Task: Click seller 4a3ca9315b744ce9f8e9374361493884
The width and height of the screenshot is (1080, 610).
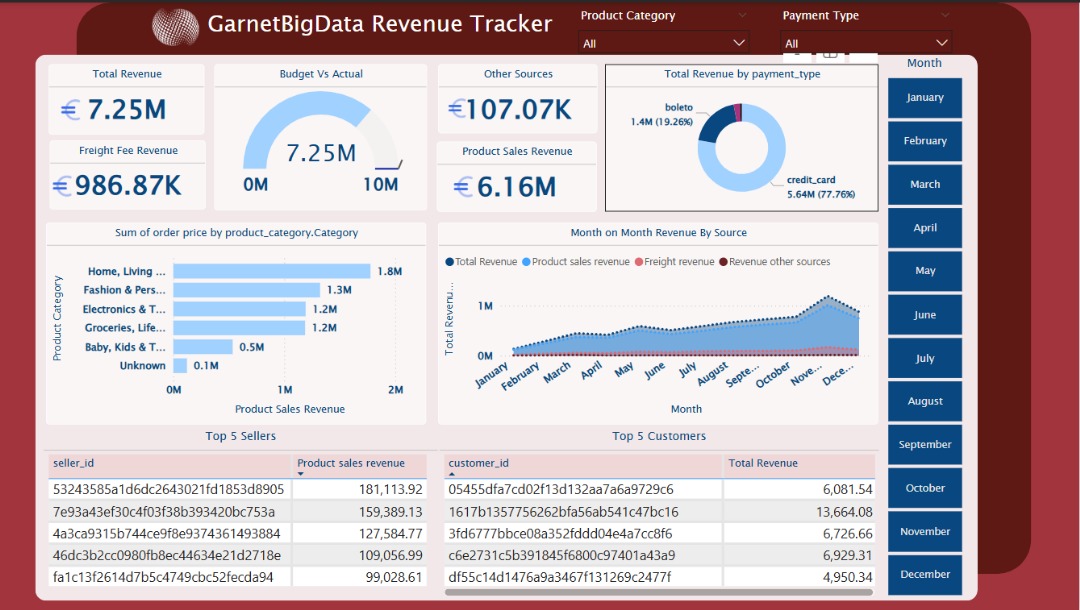Action: coord(167,534)
